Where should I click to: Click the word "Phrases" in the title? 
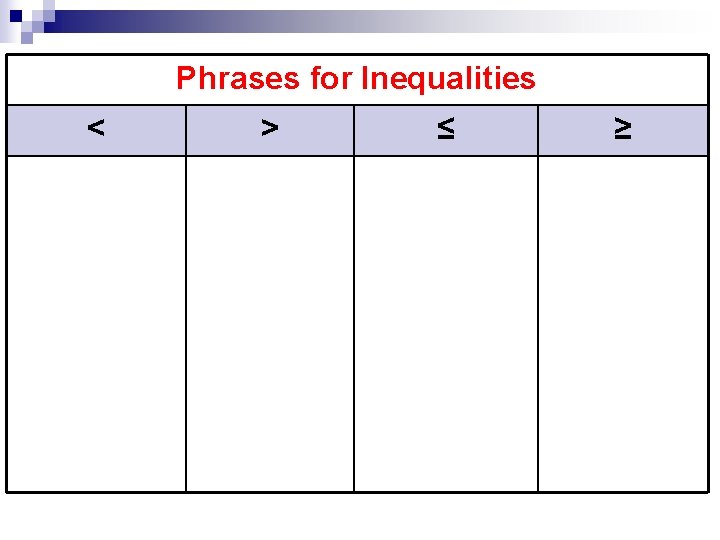click(238, 78)
